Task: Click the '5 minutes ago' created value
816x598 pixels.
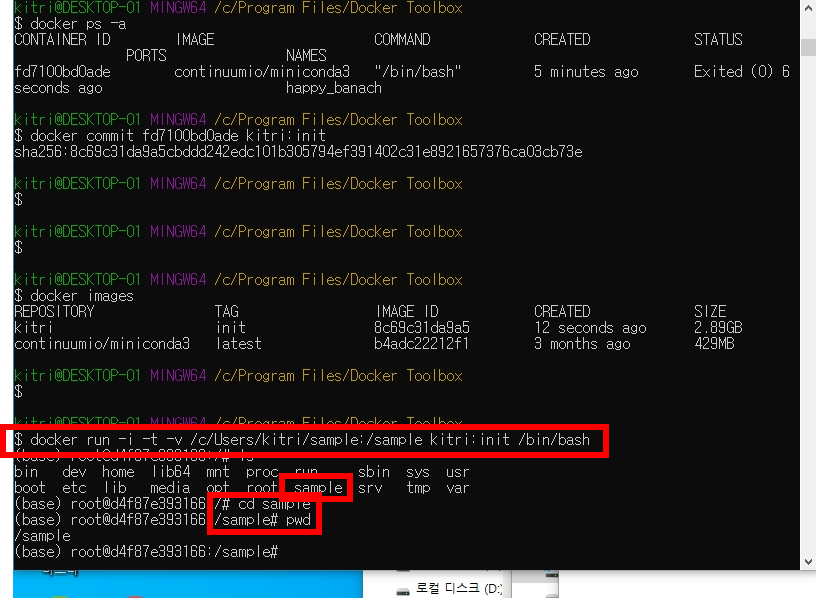Action: click(x=586, y=72)
